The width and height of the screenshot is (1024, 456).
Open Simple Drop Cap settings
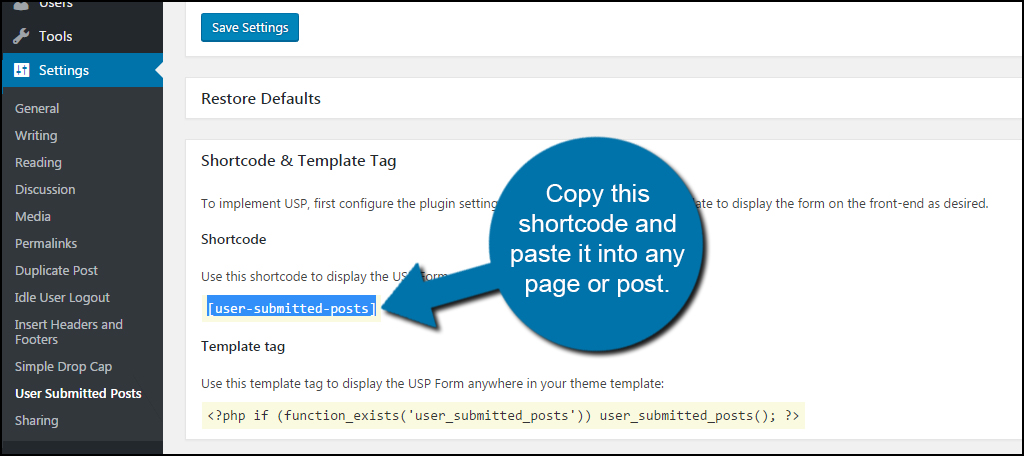pyautogui.click(x=63, y=366)
